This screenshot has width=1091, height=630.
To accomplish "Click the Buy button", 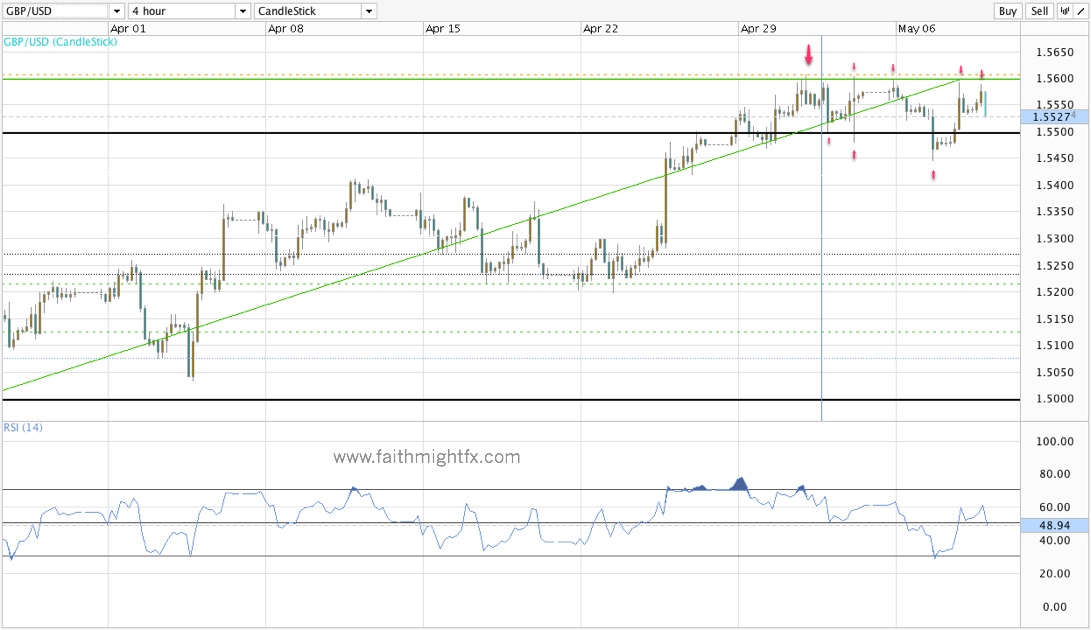I will (1008, 11).
